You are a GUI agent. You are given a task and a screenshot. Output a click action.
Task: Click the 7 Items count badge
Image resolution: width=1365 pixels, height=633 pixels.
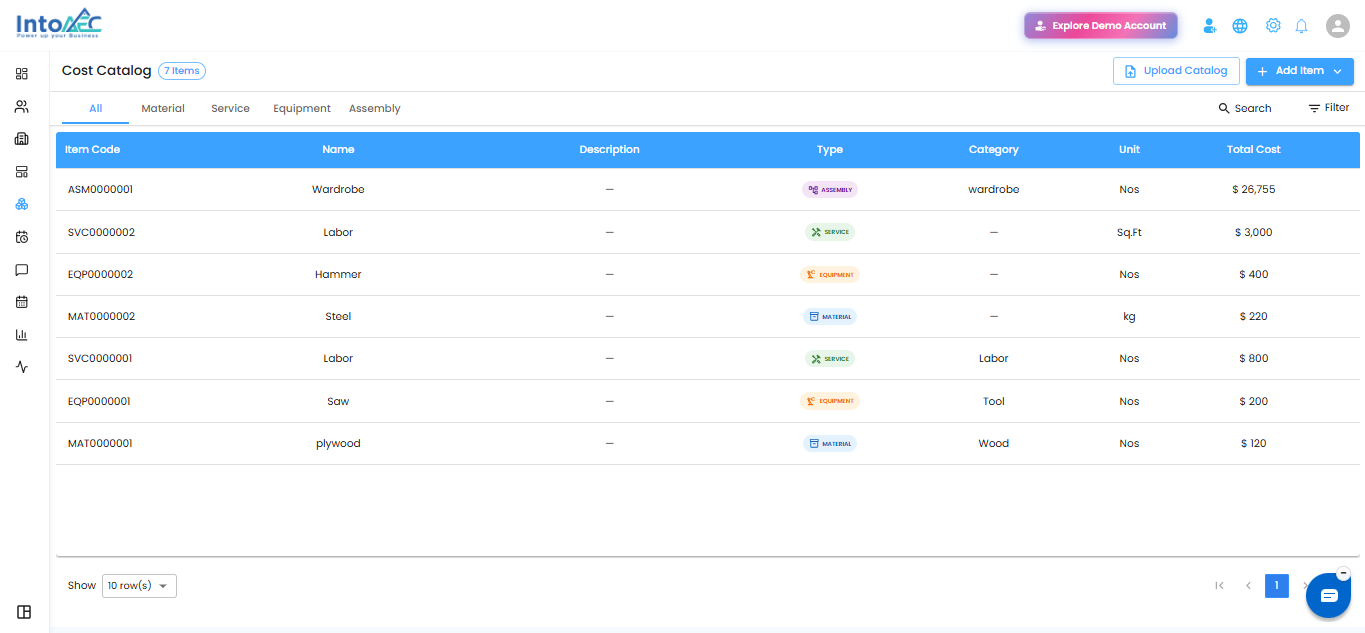coord(182,71)
